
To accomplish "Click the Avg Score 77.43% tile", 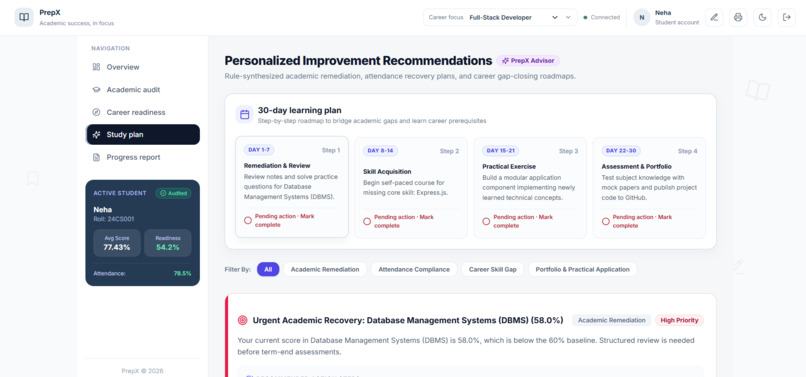I will (x=117, y=243).
